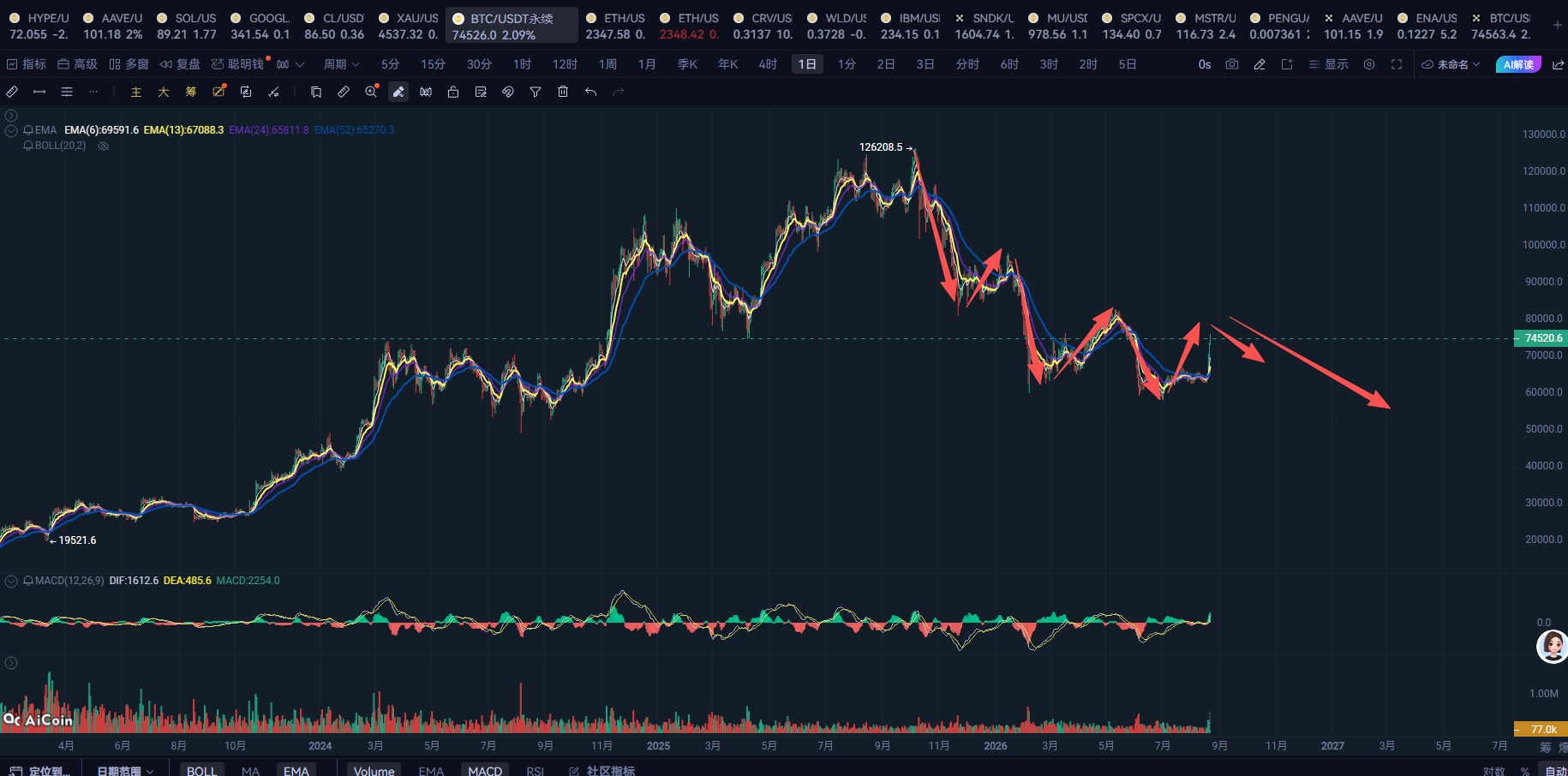Image resolution: width=1568 pixels, height=776 pixels.
Task: Collapse the EMA indicator legend
Action: (11, 130)
